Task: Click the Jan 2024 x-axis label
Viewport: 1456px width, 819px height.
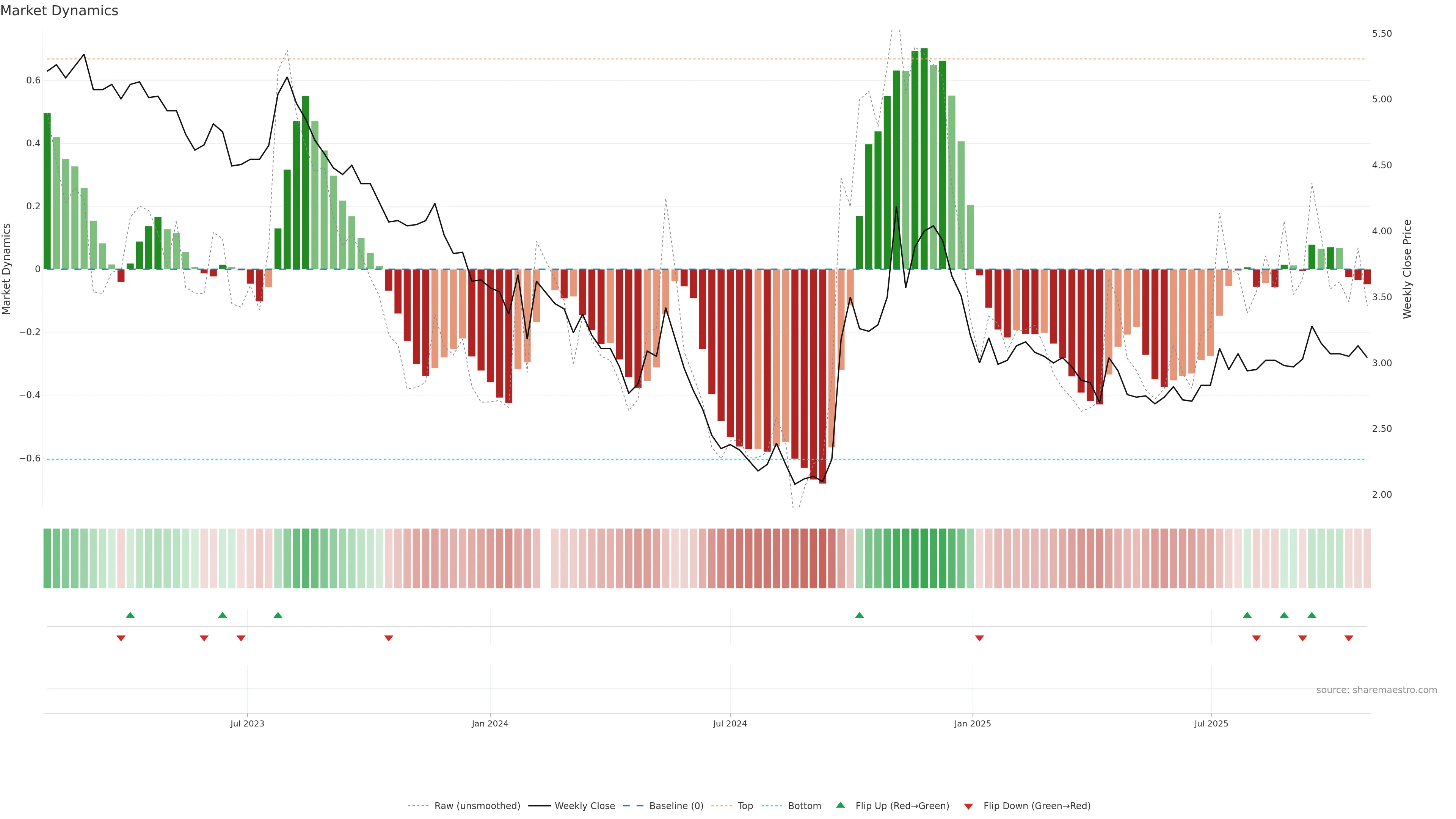Action: point(490,723)
